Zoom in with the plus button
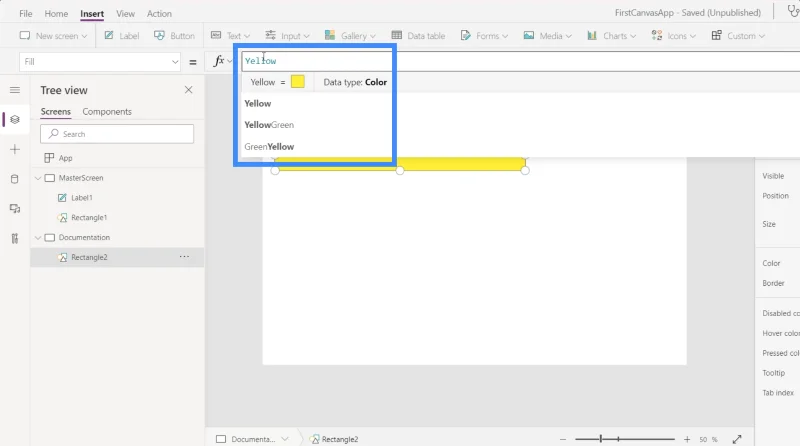 pyautogui.click(x=687, y=439)
